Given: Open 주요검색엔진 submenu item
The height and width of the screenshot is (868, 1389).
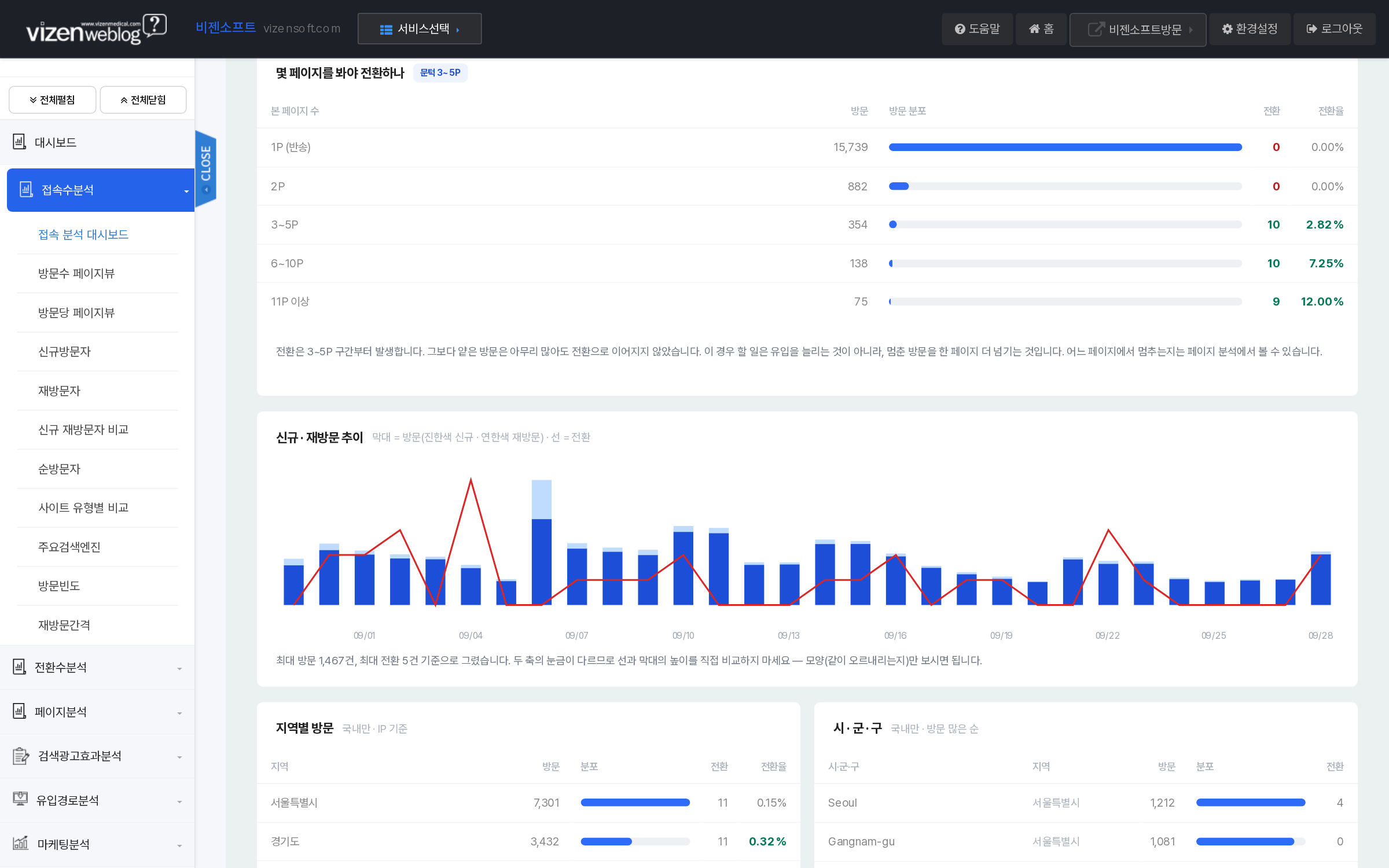Looking at the screenshot, I should pyautogui.click(x=69, y=547).
